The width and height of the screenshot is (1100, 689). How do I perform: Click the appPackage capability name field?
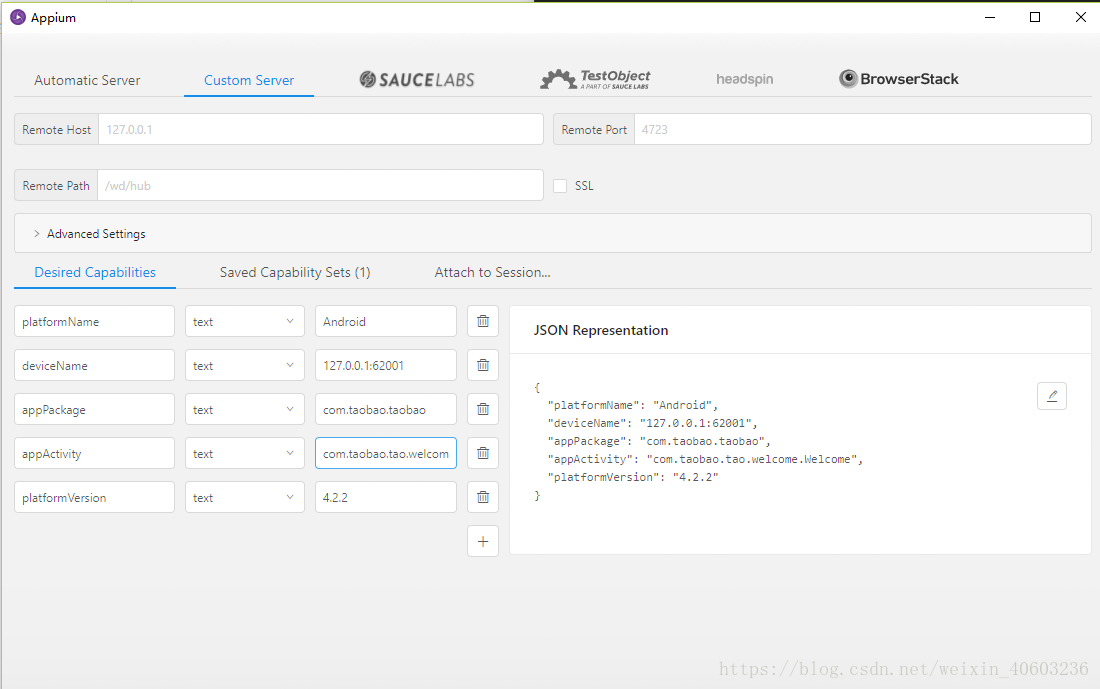(x=94, y=409)
